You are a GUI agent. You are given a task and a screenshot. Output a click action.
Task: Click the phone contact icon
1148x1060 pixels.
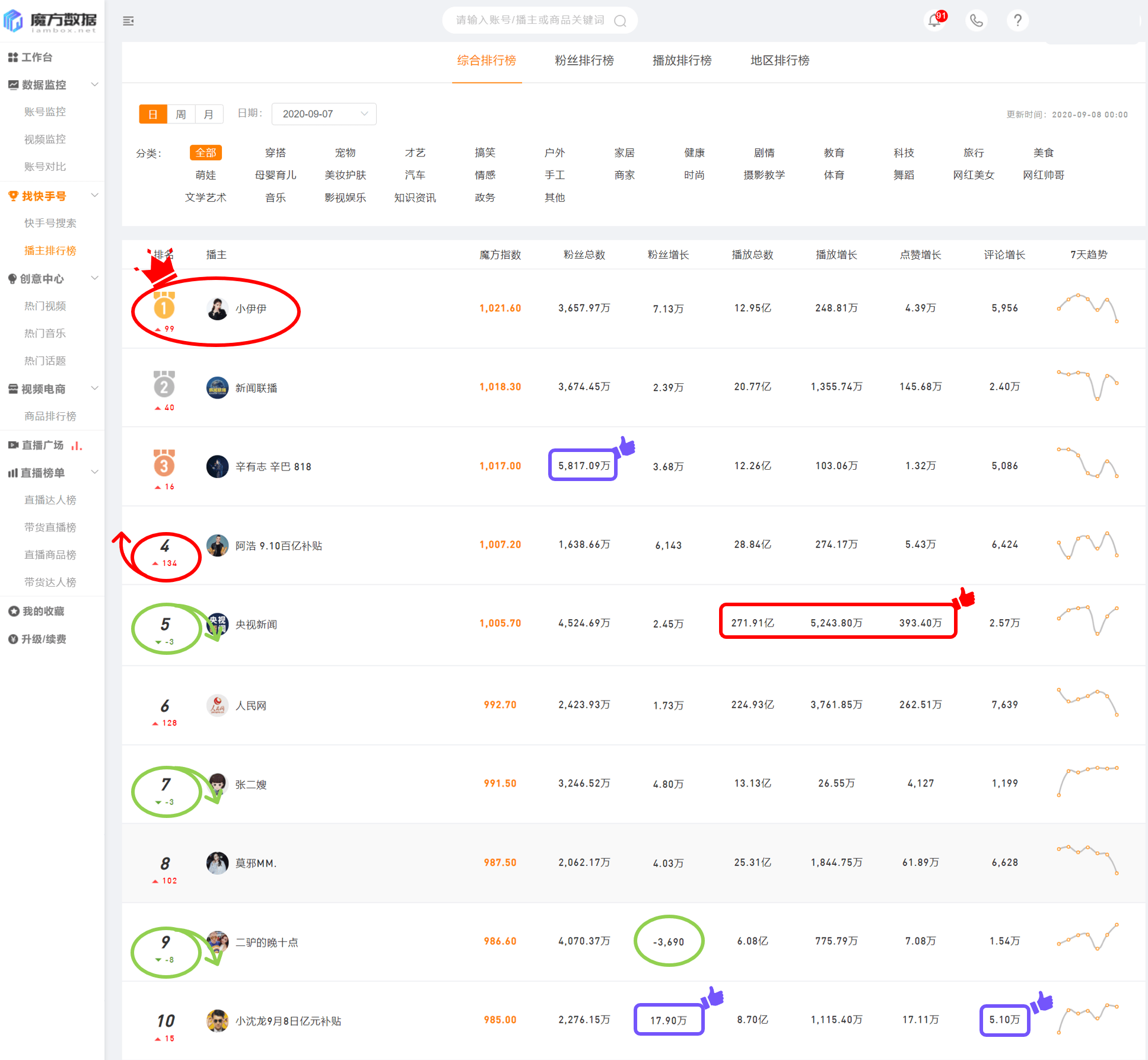[x=976, y=21]
